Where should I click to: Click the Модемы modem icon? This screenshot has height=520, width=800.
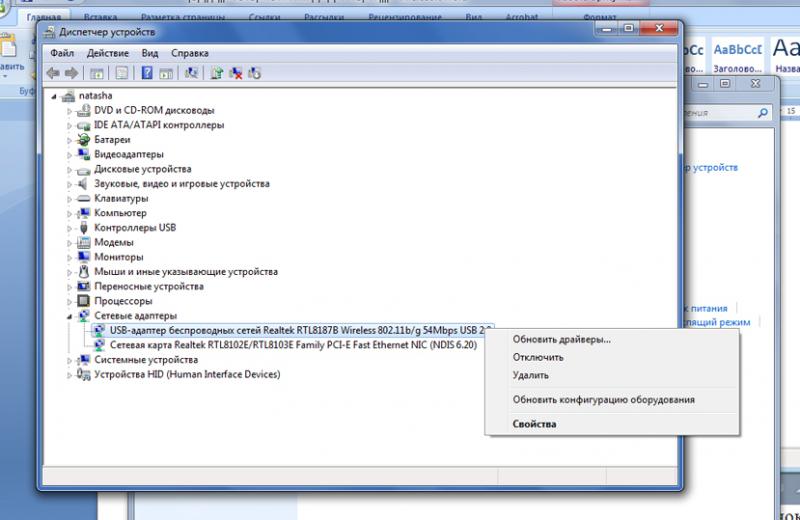click(83, 242)
